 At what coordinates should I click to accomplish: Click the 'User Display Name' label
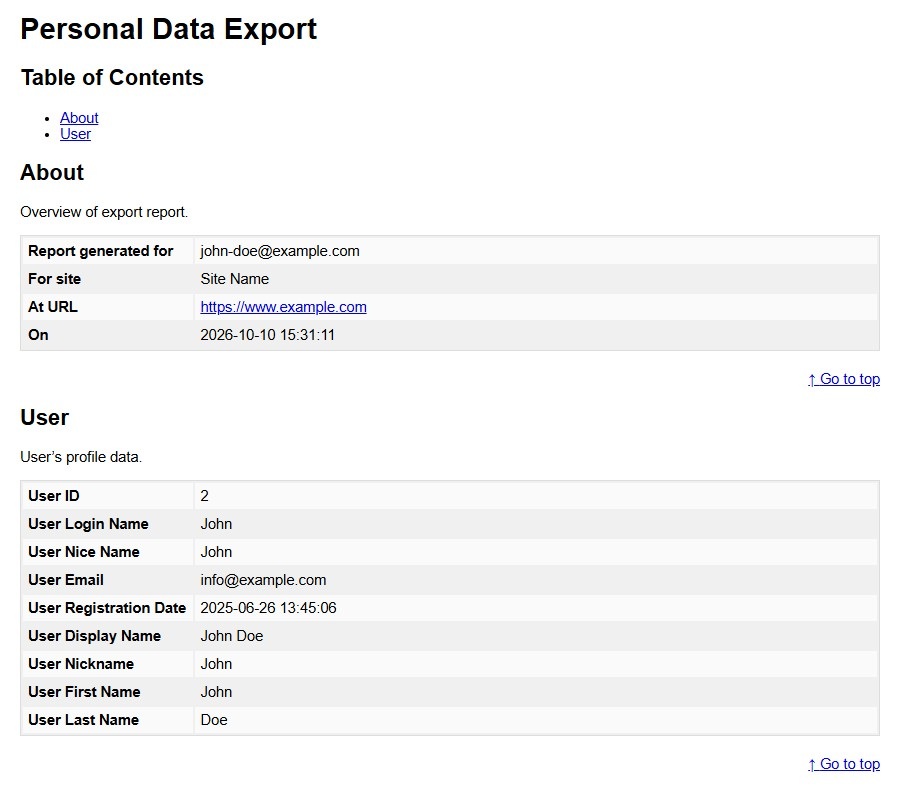click(x=95, y=636)
